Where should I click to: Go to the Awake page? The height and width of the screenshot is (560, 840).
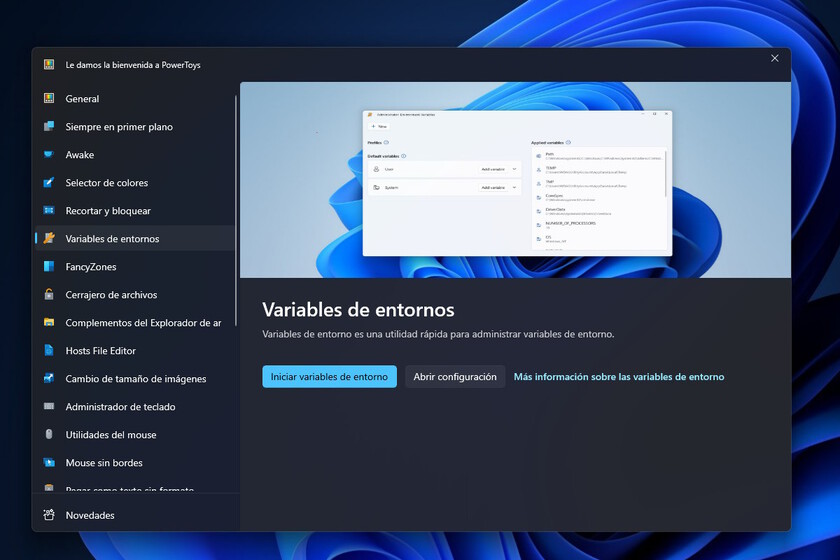coord(134,154)
